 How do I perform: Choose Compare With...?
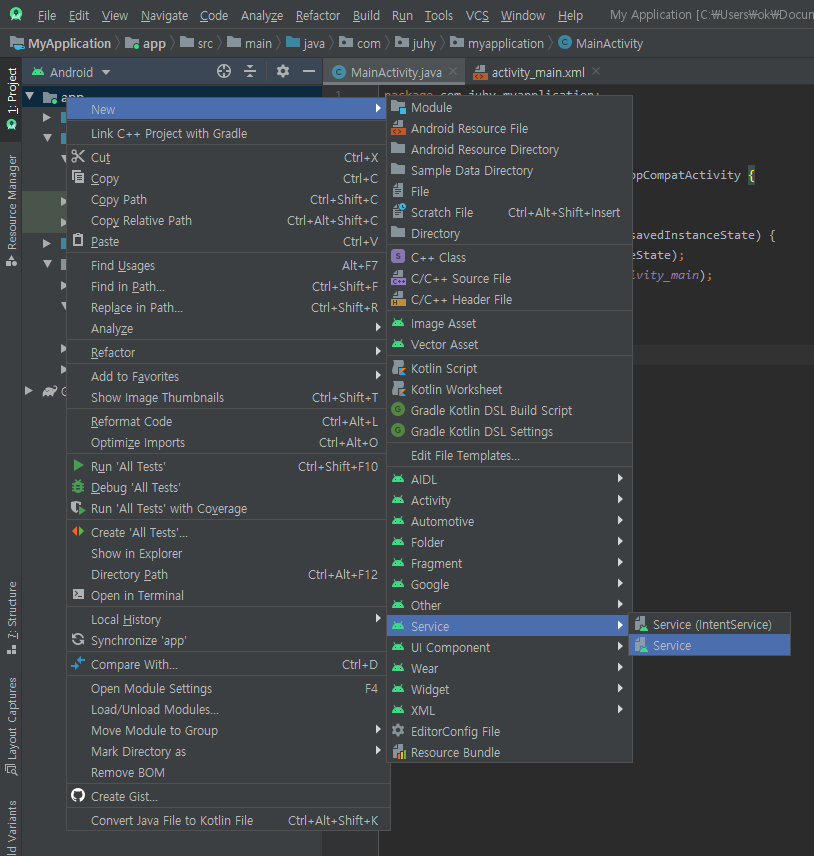[x=228, y=664]
